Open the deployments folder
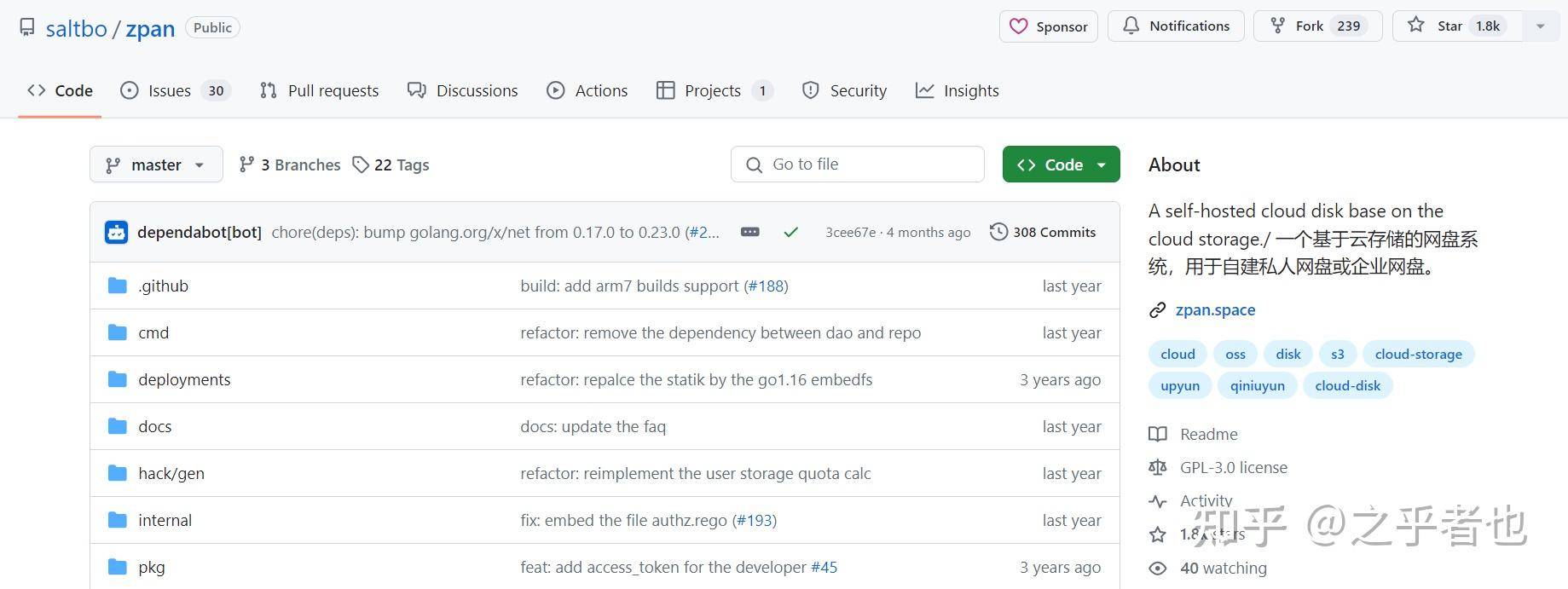Image resolution: width=1568 pixels, height=589 pixels. pos(184,379)
